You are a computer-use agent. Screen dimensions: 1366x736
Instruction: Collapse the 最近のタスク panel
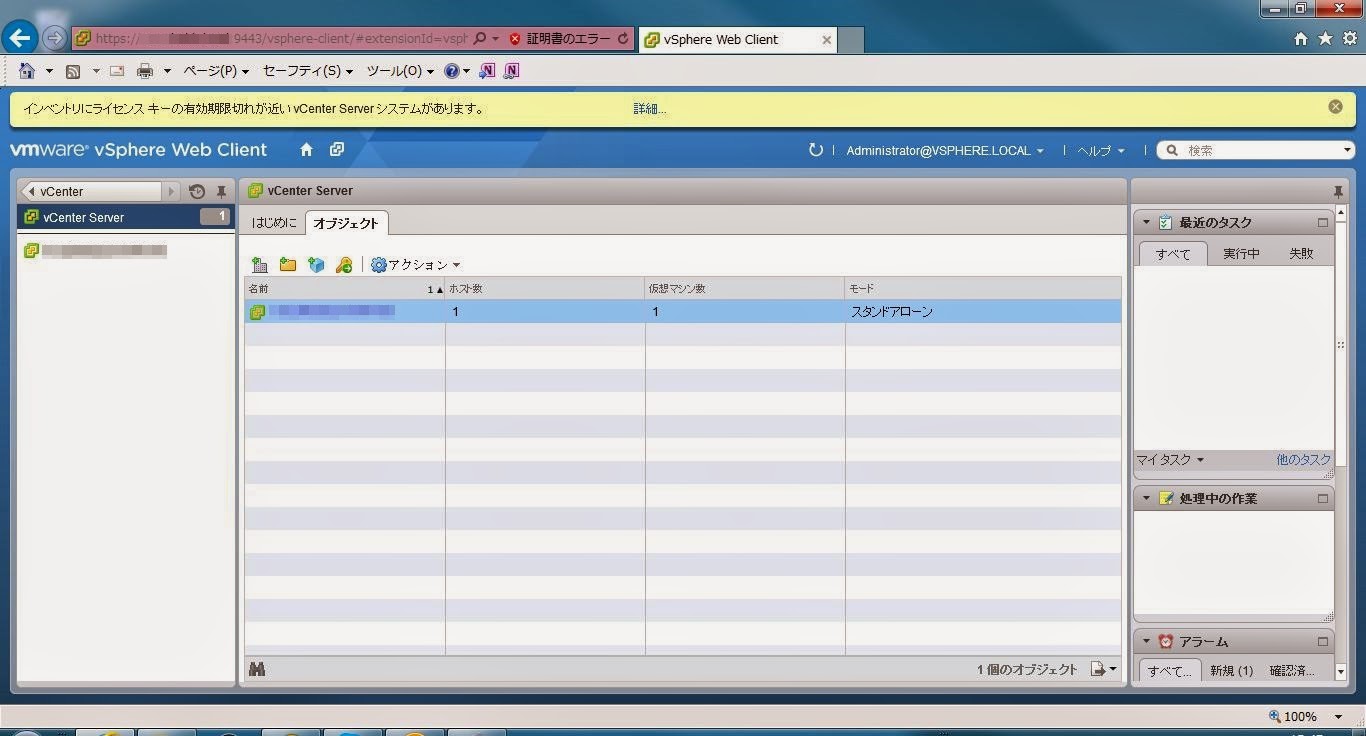(x=1146, y=222)
